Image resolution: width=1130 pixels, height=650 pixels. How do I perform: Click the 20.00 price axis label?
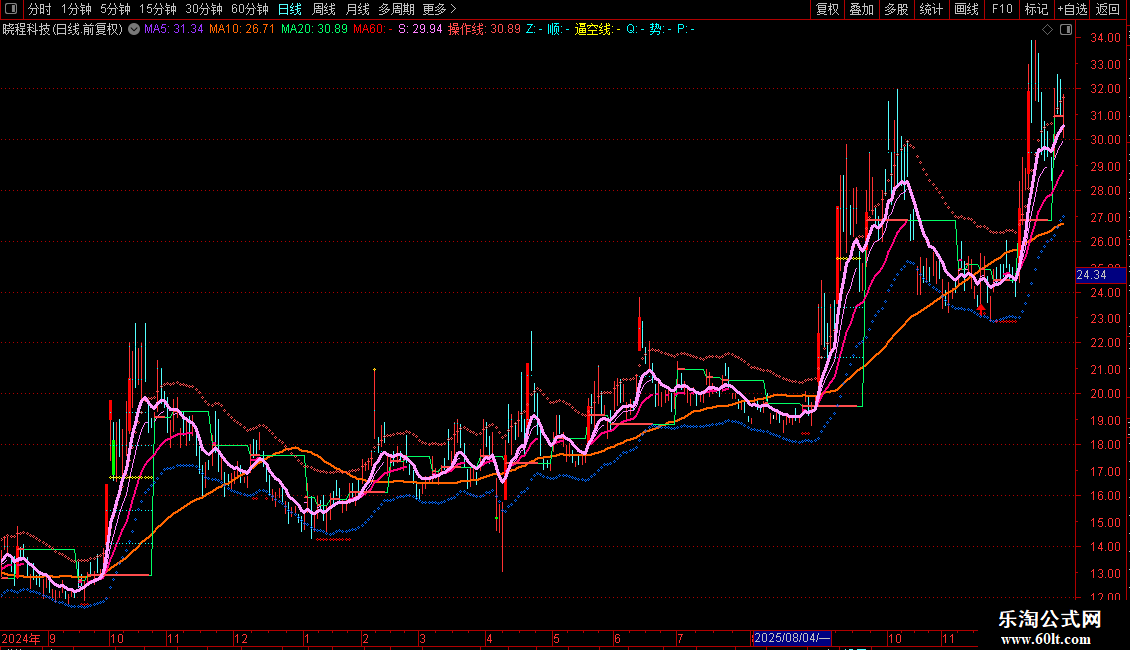[1105, 394]
